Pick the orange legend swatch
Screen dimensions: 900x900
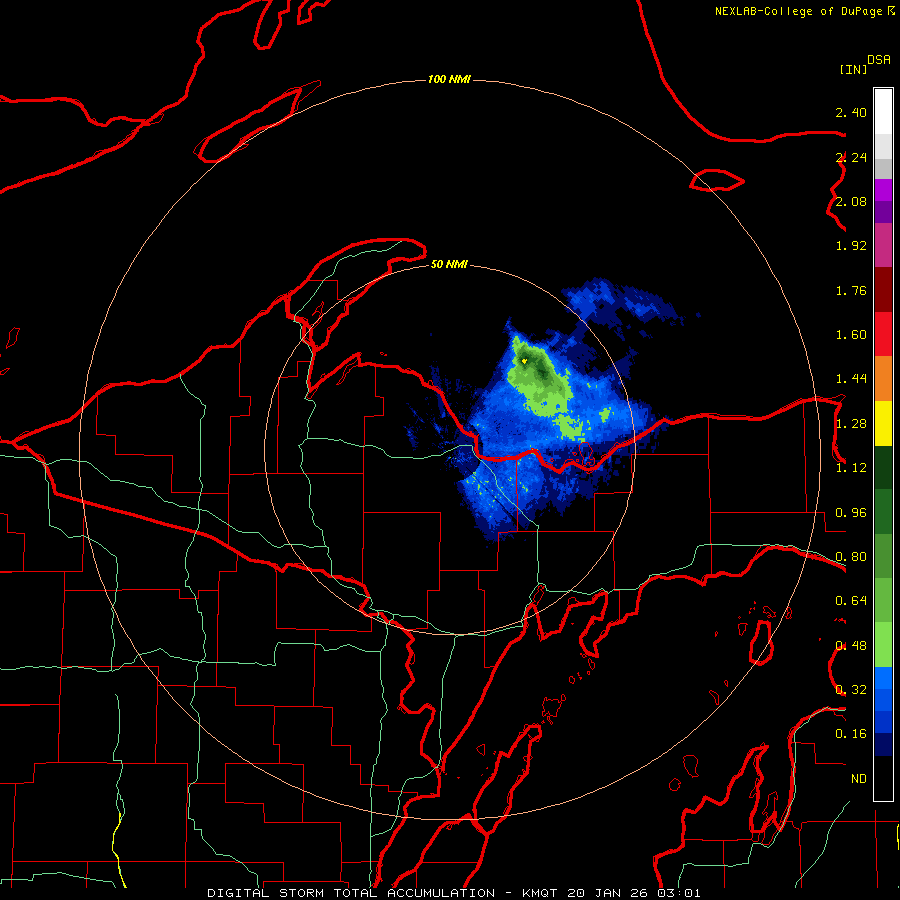point(883,378)
